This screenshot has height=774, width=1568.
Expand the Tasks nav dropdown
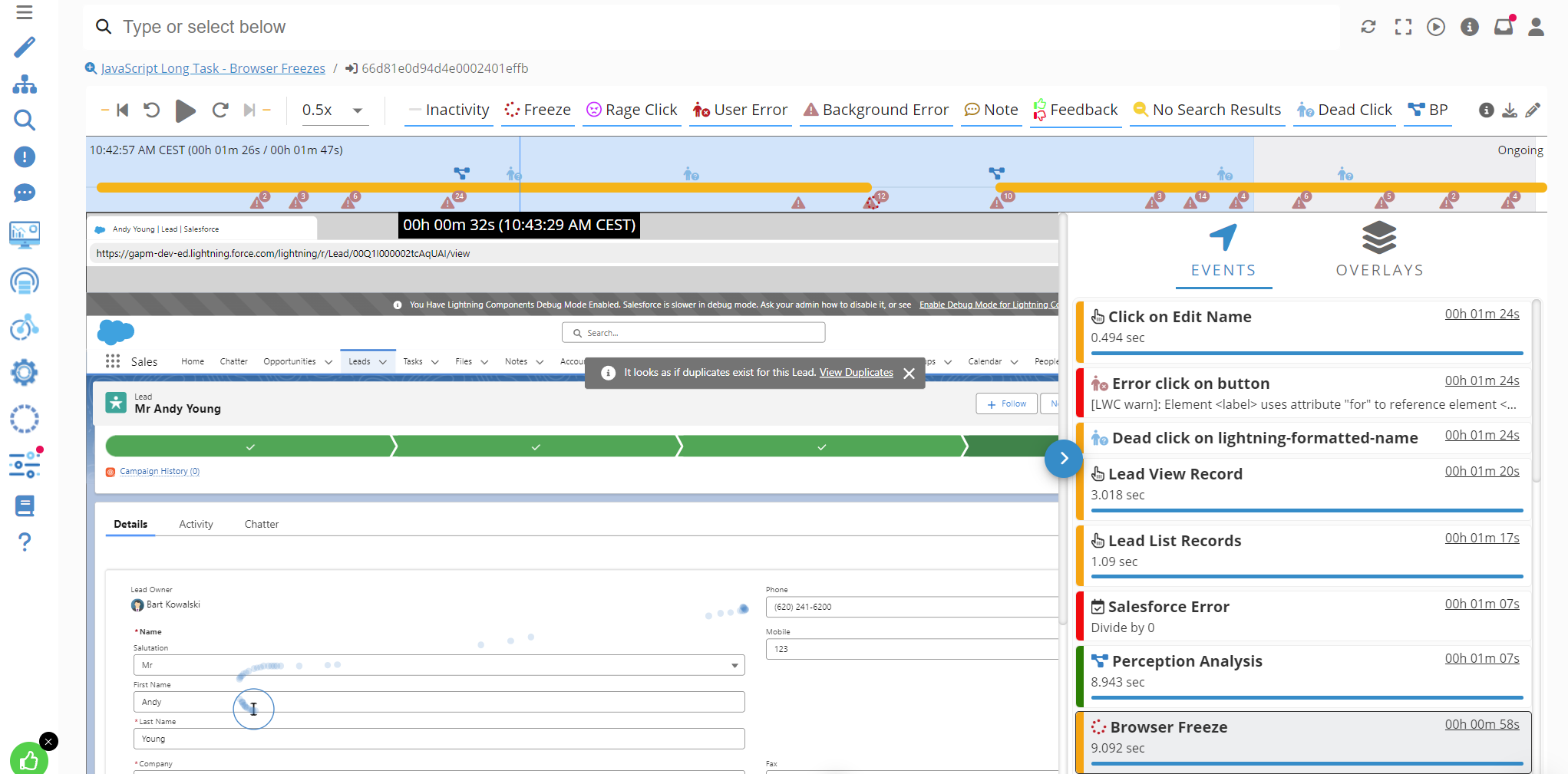[x=435, y=362]
